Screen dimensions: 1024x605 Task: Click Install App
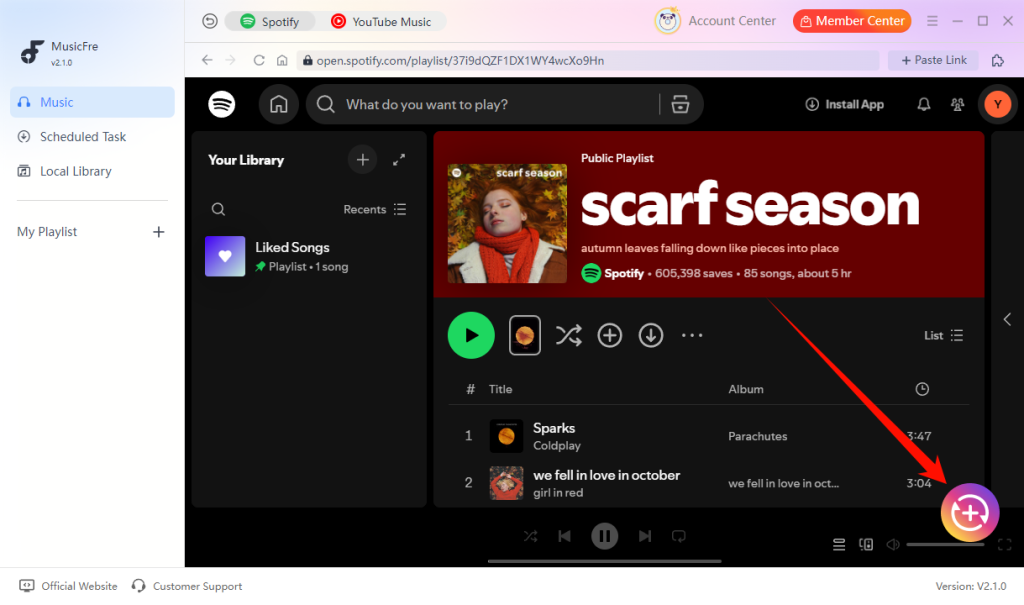pyautogui.click(x=844, y=105)
